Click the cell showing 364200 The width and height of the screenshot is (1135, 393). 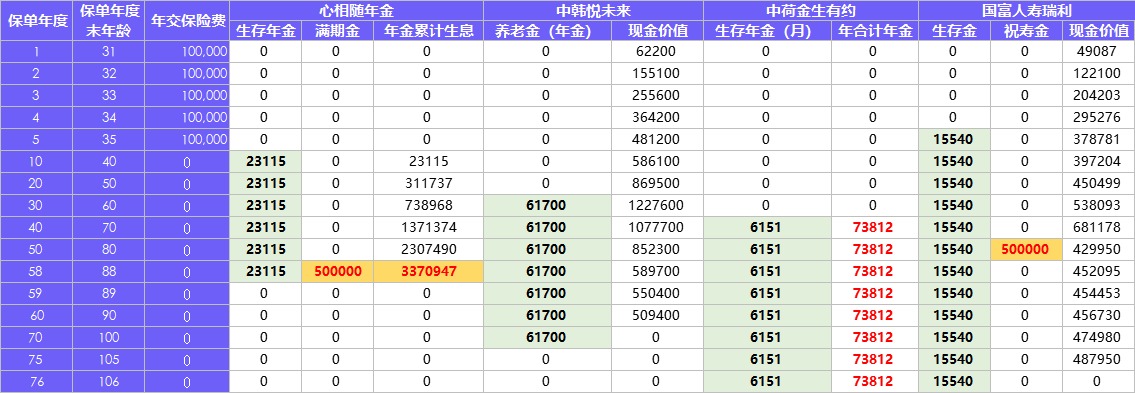point(657,117)
